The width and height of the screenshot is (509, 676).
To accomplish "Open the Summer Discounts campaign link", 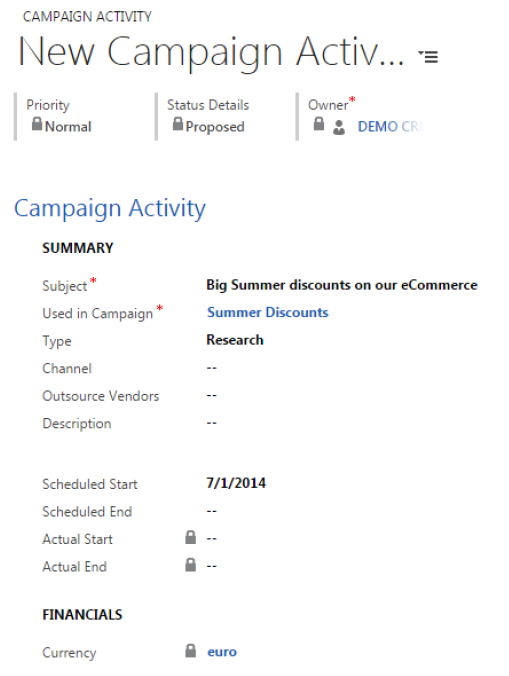I will click(x=268, y=312).
